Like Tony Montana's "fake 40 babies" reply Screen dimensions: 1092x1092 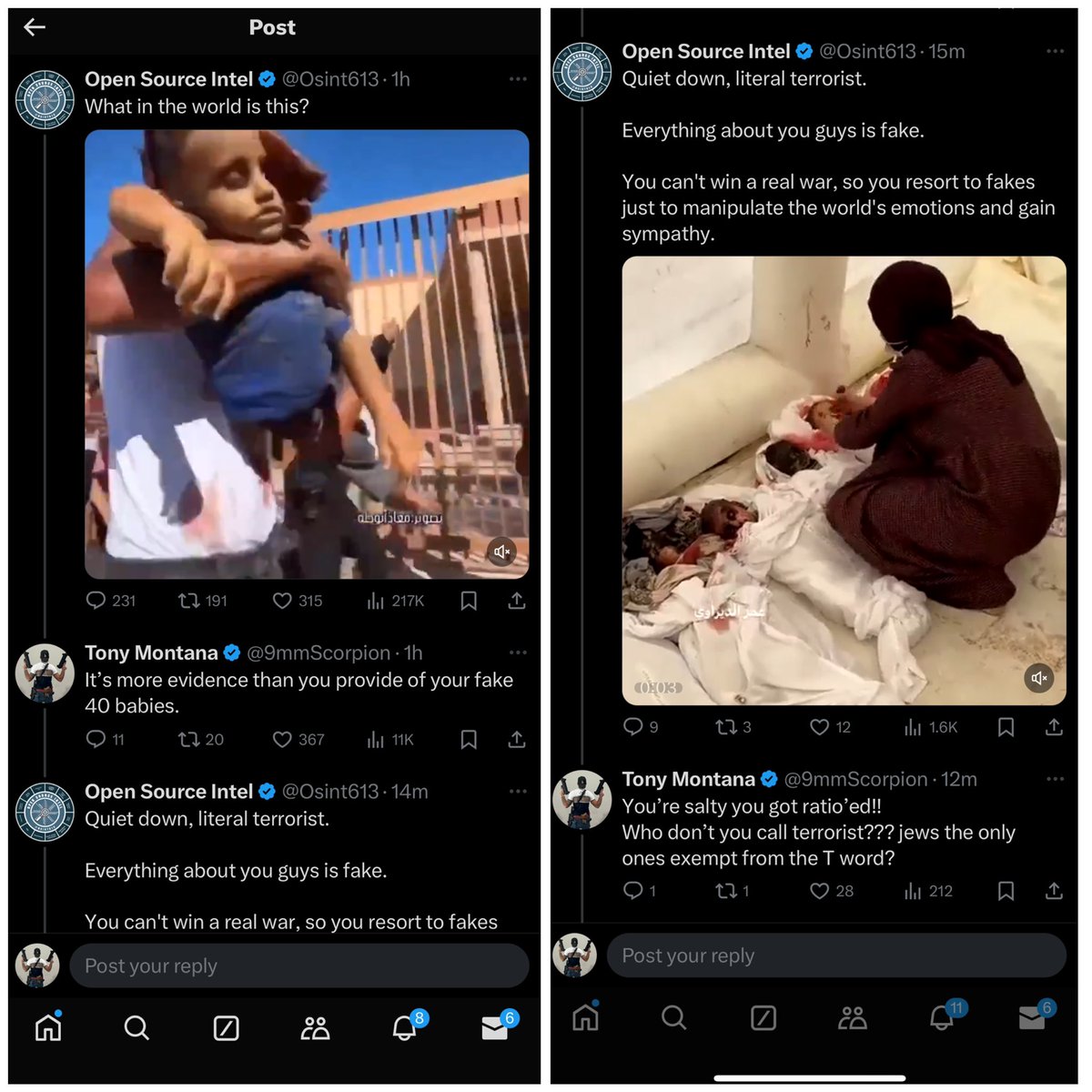tap(283, 740)
